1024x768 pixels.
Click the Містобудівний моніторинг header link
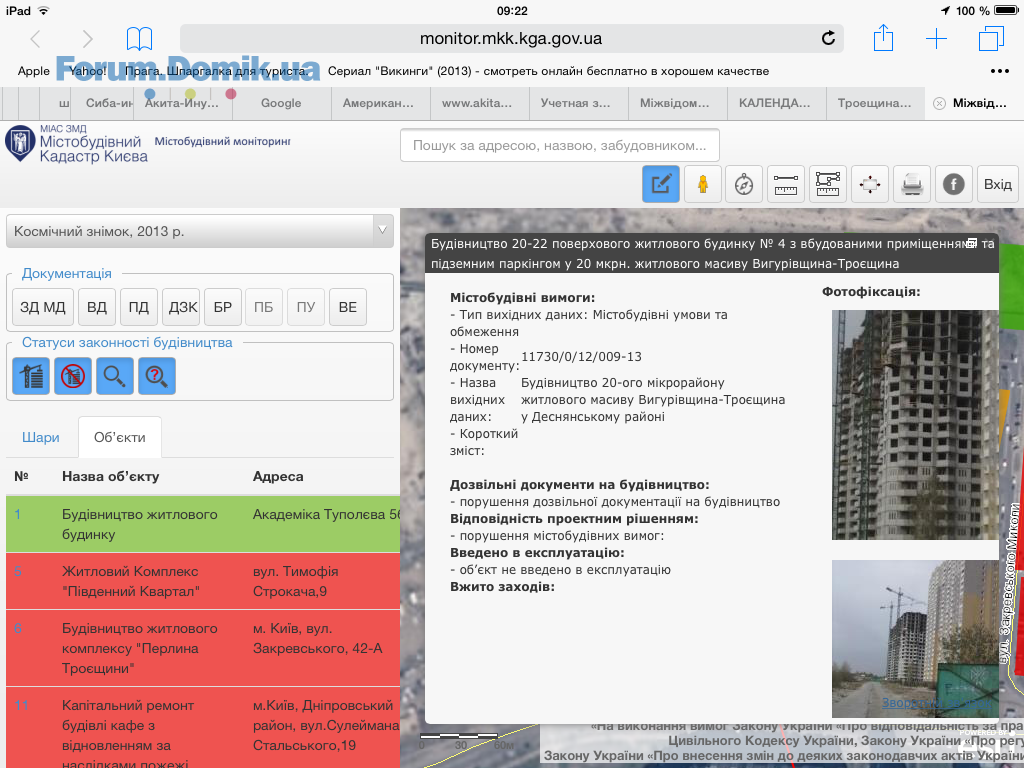[x=223, y=141]
